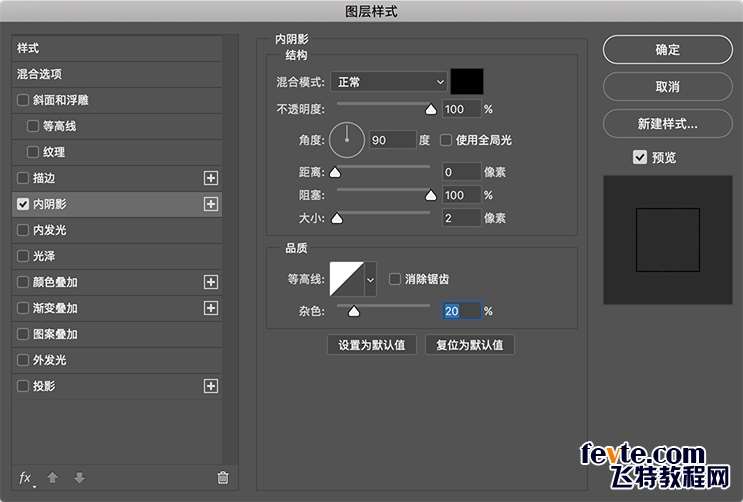
Task: Select the 内阴影 row label
Action: pyautogui.click(x=50, y=204)
